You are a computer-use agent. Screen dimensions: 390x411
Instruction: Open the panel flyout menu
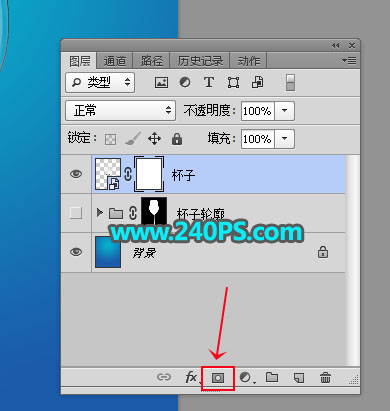[x=349, y=61]
